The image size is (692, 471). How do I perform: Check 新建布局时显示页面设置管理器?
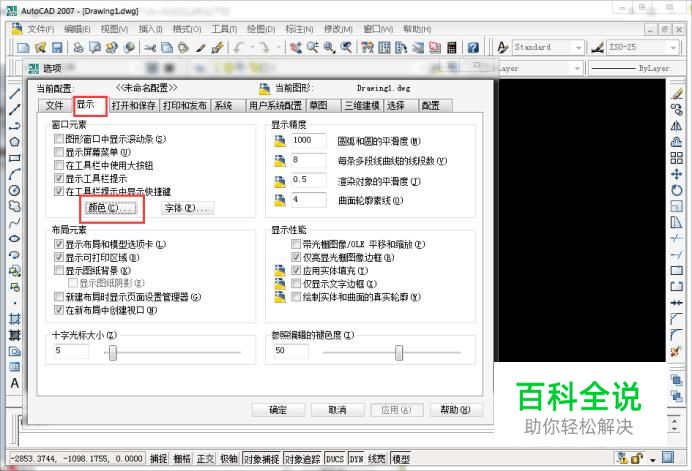pyautogui.click(x=59, y=297)
